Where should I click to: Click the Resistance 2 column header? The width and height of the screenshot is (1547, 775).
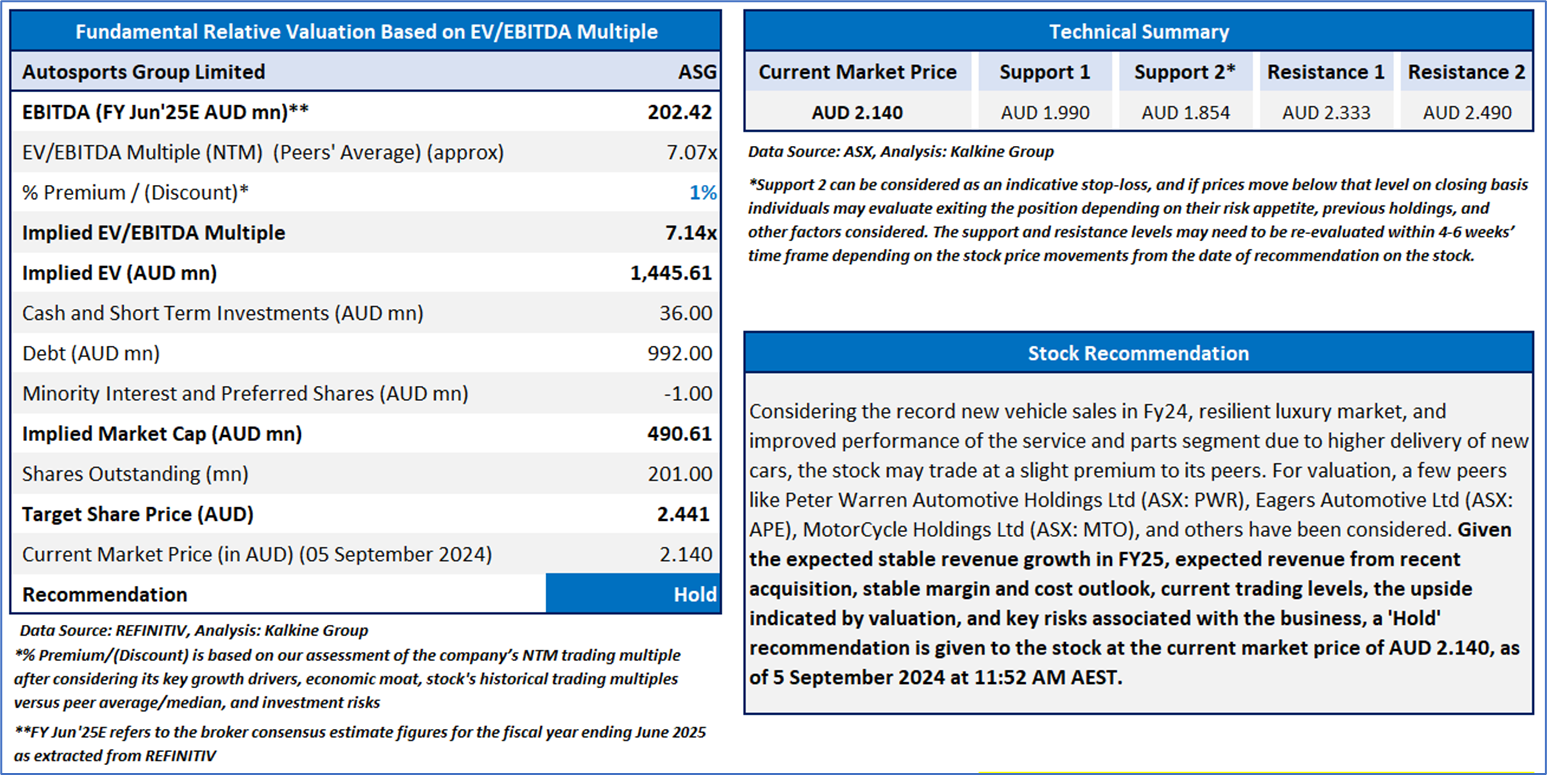click(1466, 72)
